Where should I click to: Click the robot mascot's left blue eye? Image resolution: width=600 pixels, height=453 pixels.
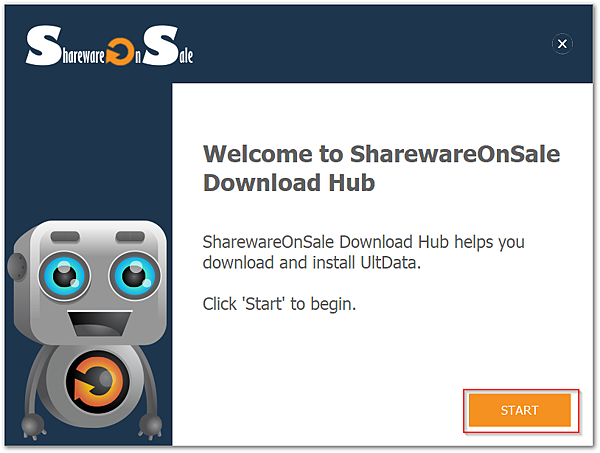pos(64,275)
